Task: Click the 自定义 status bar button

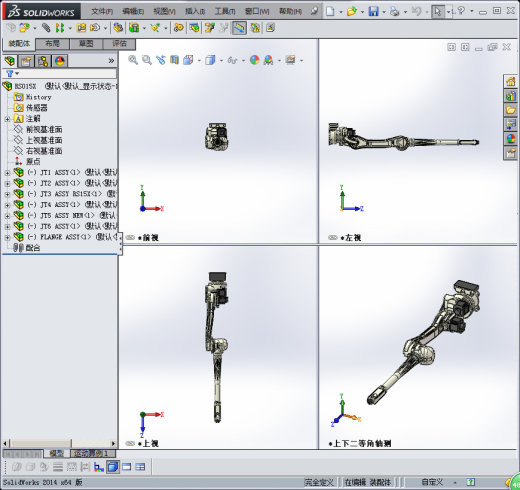Action: (432, 482)
